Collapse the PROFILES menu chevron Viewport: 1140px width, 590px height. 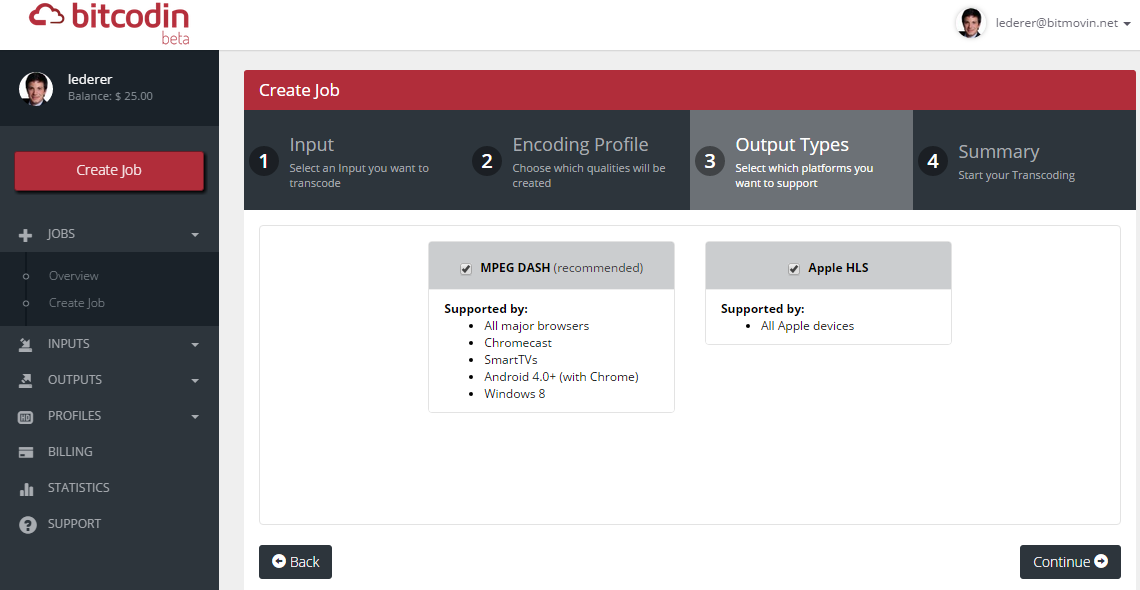pos(196,415)
